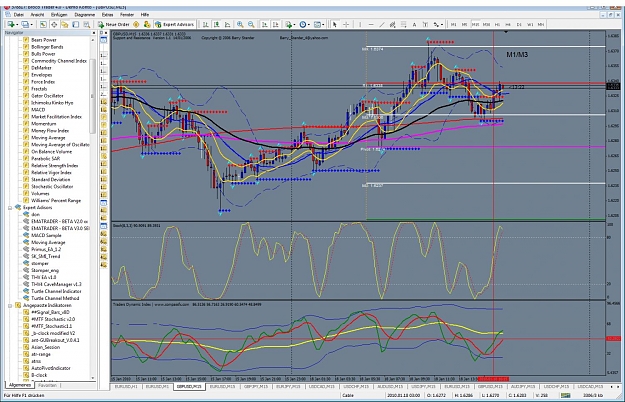
Task: Select AutoPivotIndicator custom indicator
Action: pyautogui.click(x=51, y=368)
